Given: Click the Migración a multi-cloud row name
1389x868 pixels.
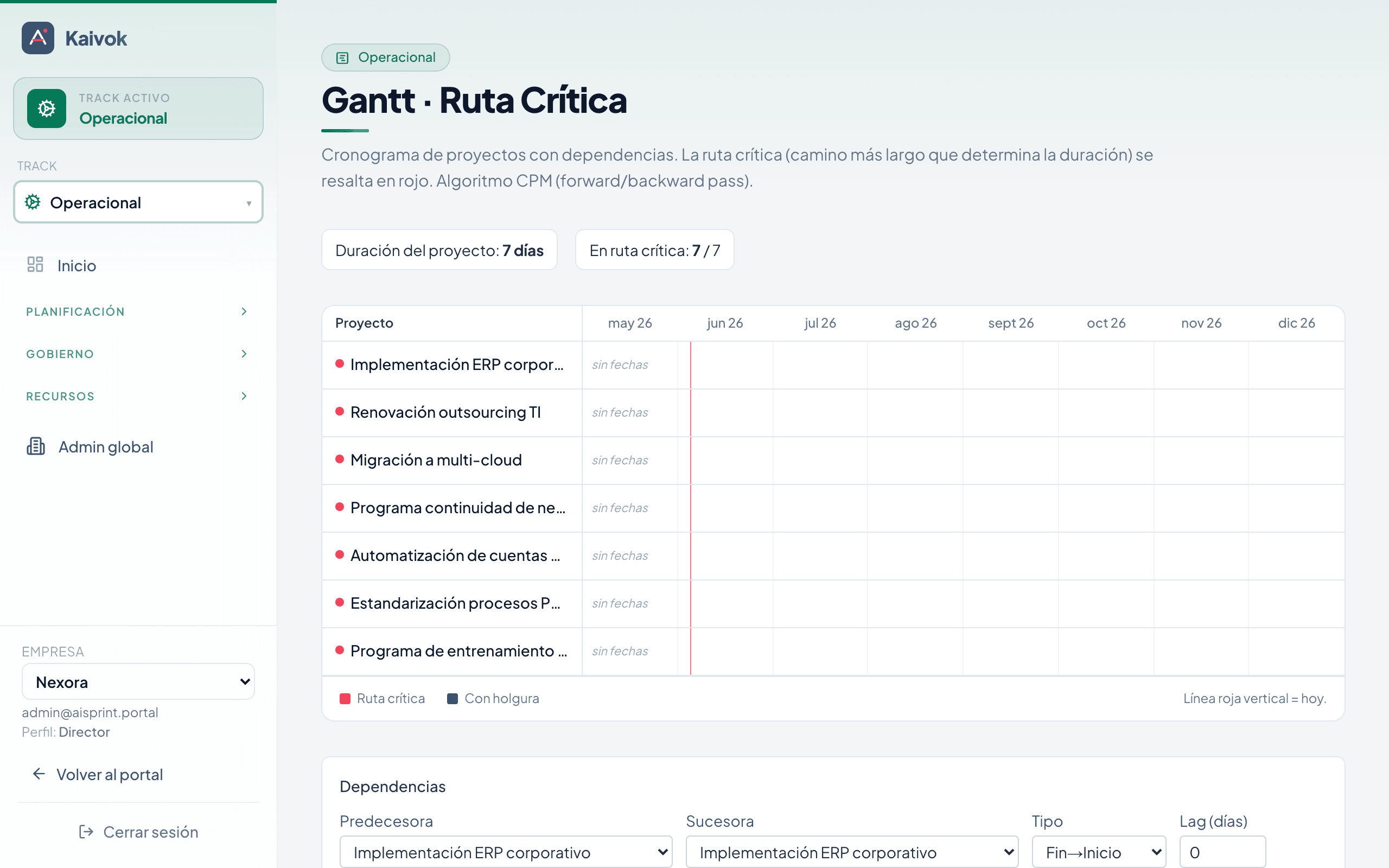Looking at the screenshot, I should click(436, 460).
